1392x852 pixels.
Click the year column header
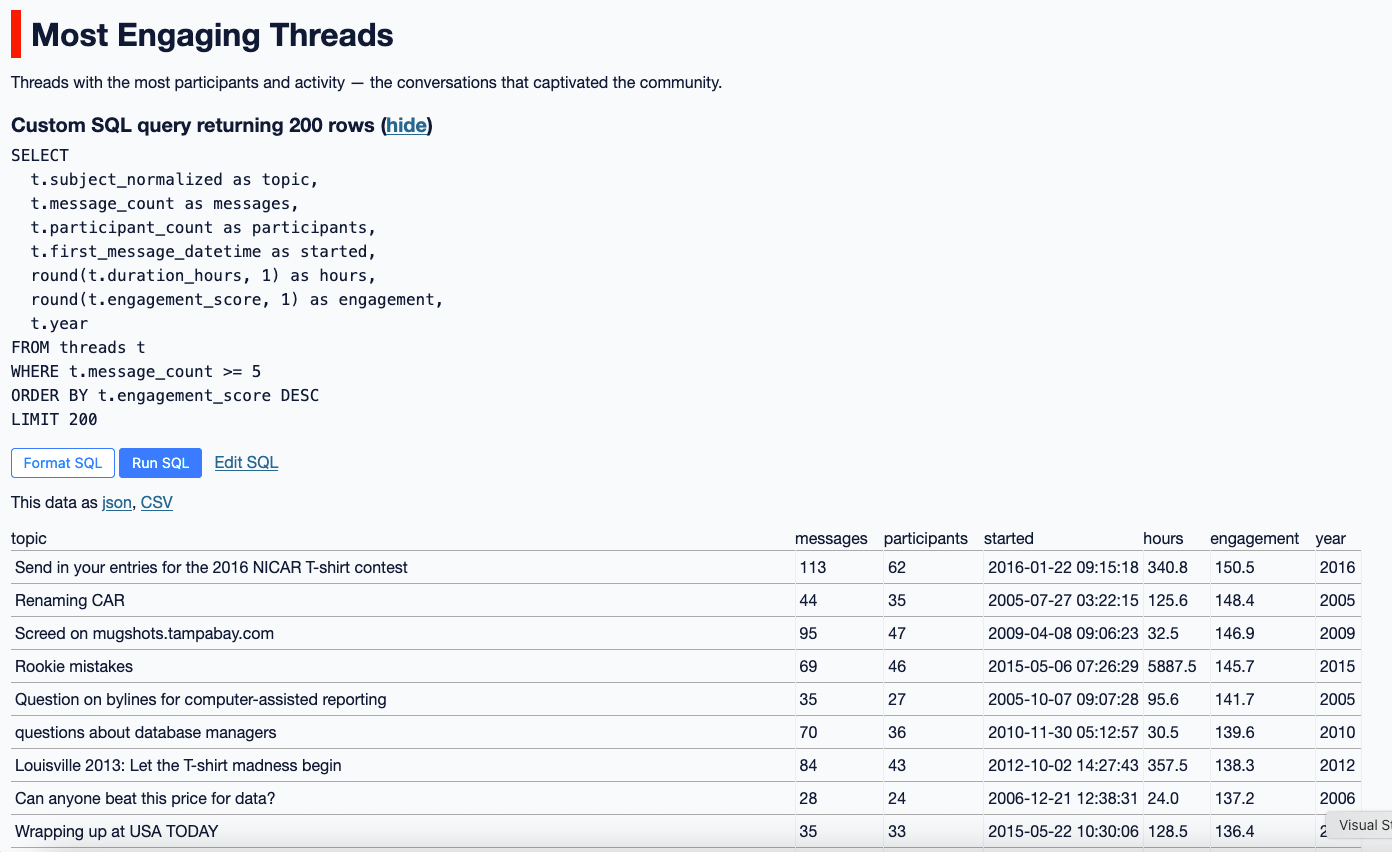1330,538
